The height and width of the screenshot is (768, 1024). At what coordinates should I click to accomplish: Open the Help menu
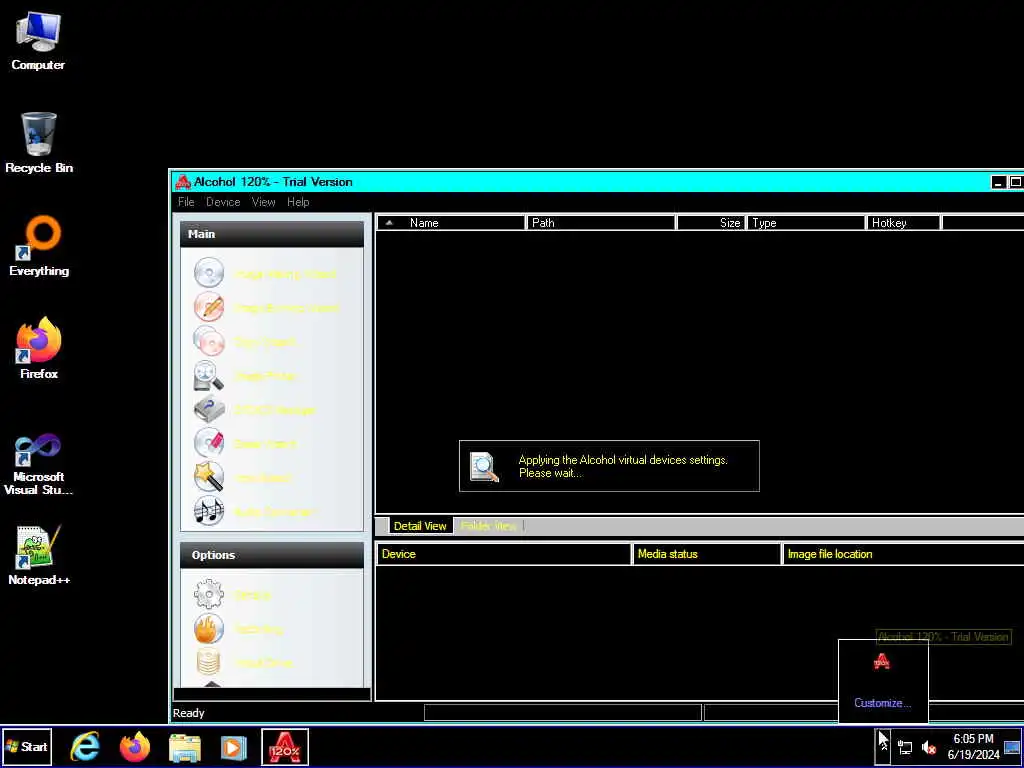click(x=298, y=202)
